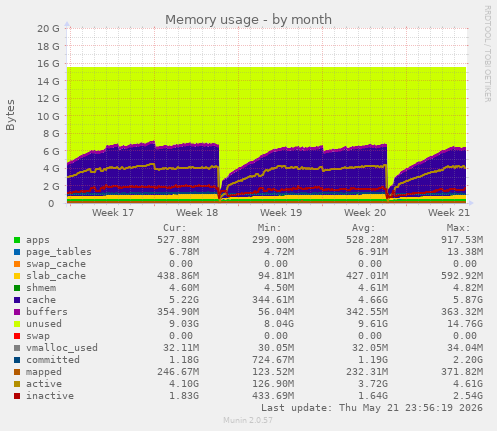Click the 'Week 19' axis label
Viewport: 497px width, 431px height.
tap(281, 213)
